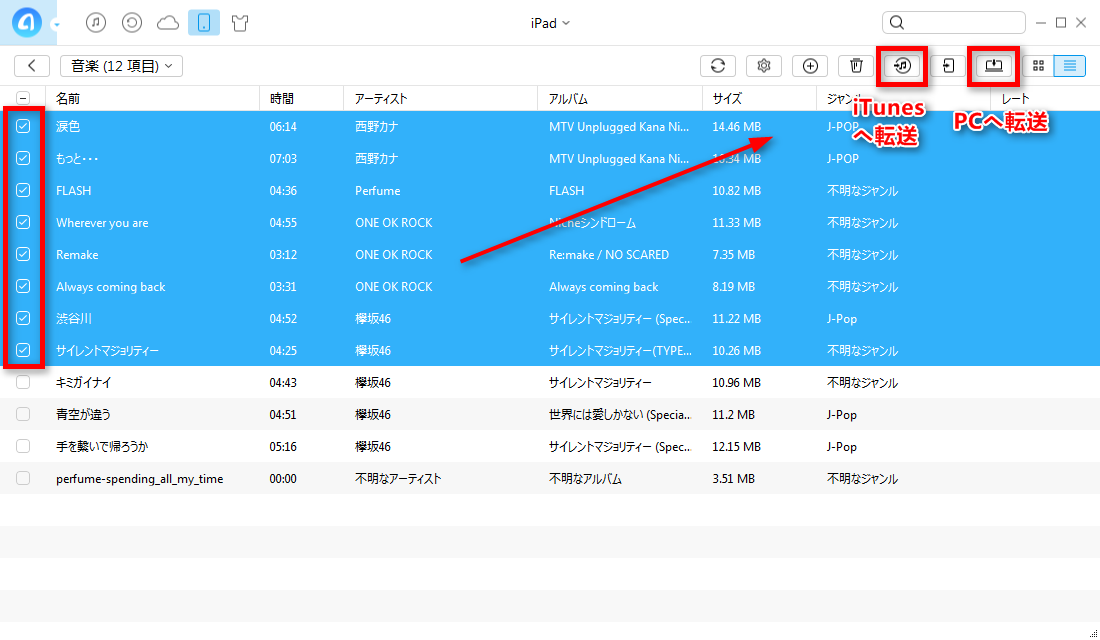The width and height of the screenshot is (1100, 640).
Task: Expand the 音楽 (12 項目) category dropdown
Action: click(x=121, y=65)
